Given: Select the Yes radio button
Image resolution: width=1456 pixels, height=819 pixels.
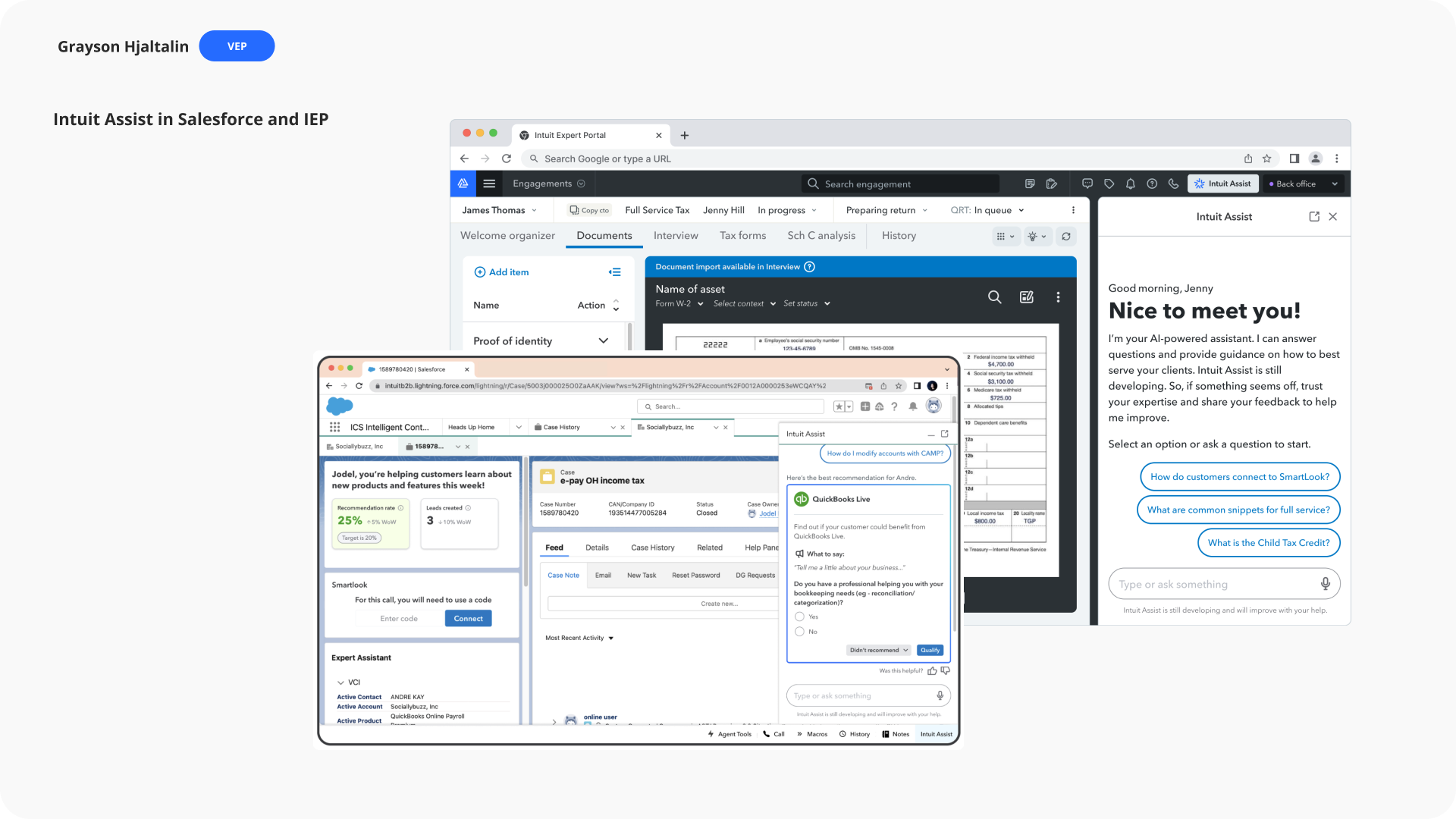Looking at the screenshot, I should (x=799, y=617).
